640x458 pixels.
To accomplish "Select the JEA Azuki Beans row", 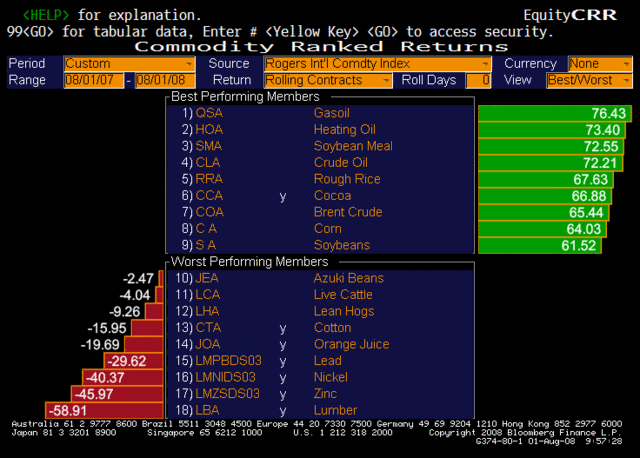I will (x=320, y=278).
